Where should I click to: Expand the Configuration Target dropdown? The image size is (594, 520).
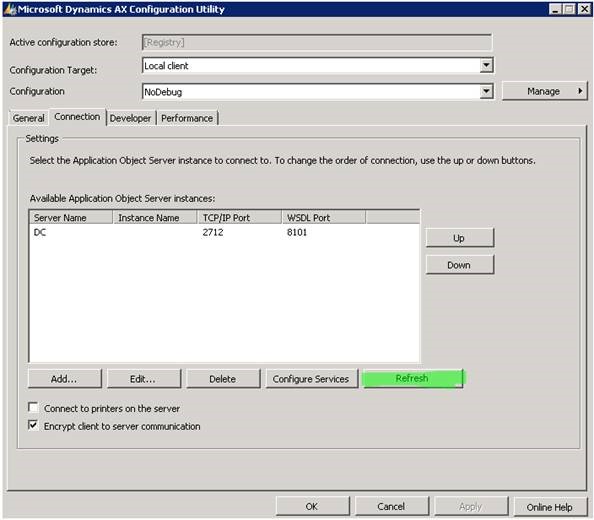click(x=486, y=65)
